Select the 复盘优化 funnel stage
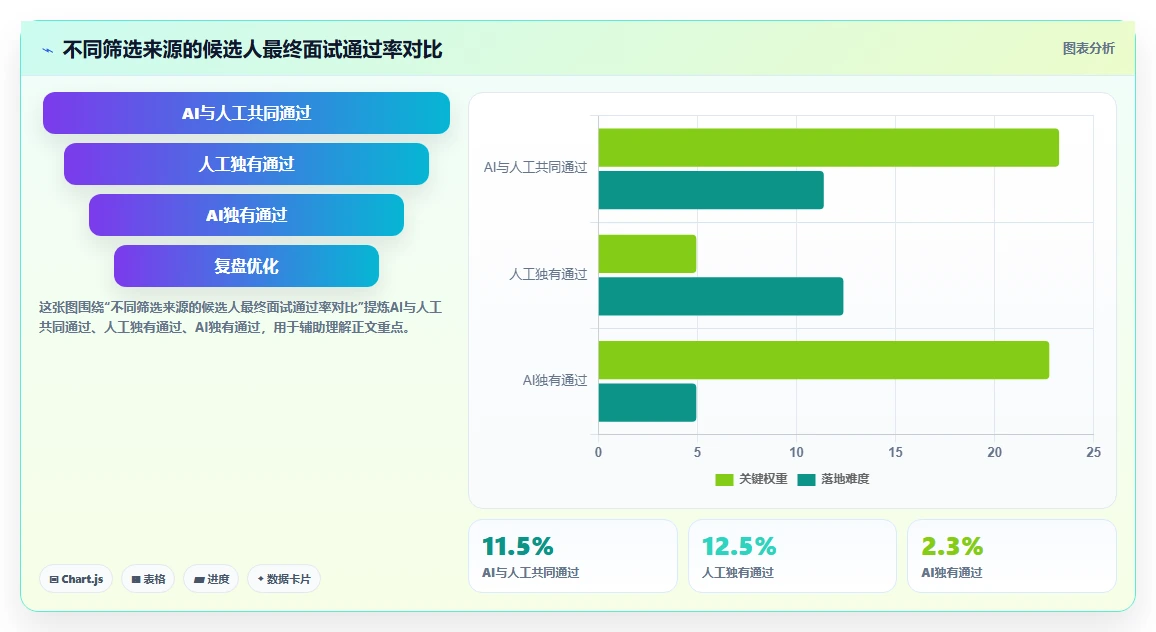 (246, 265)
